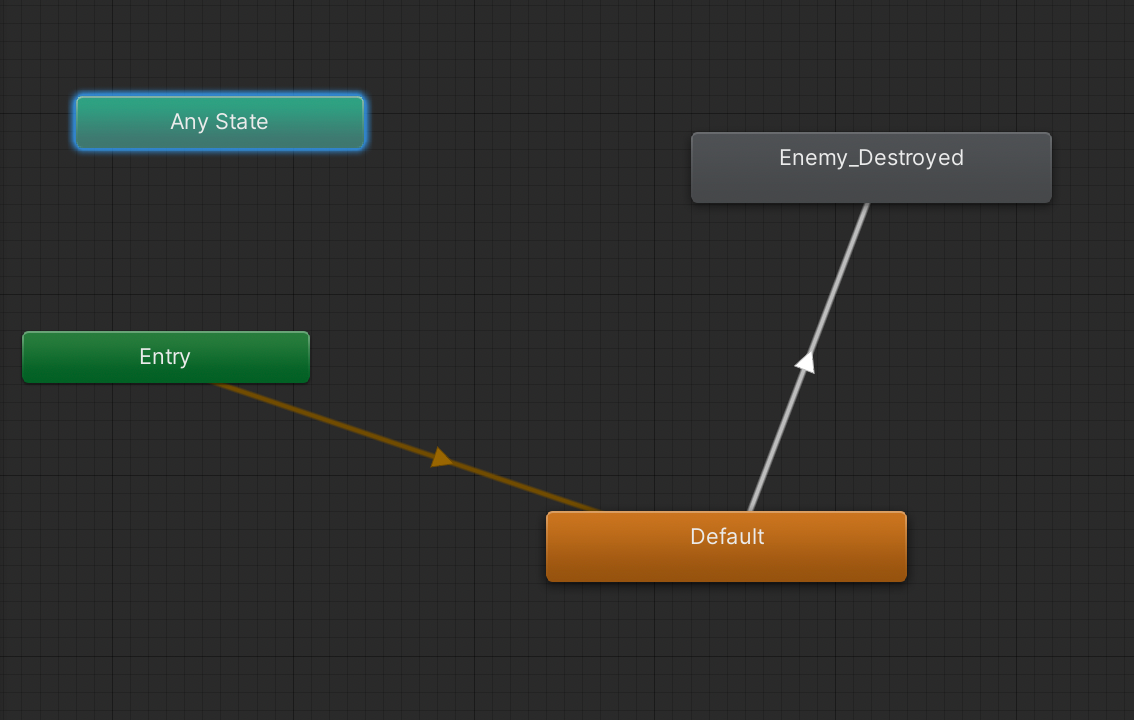This screenshot has height=720, width=1134.
Task: Click the Entry label text
Action: tap(165, 357)
